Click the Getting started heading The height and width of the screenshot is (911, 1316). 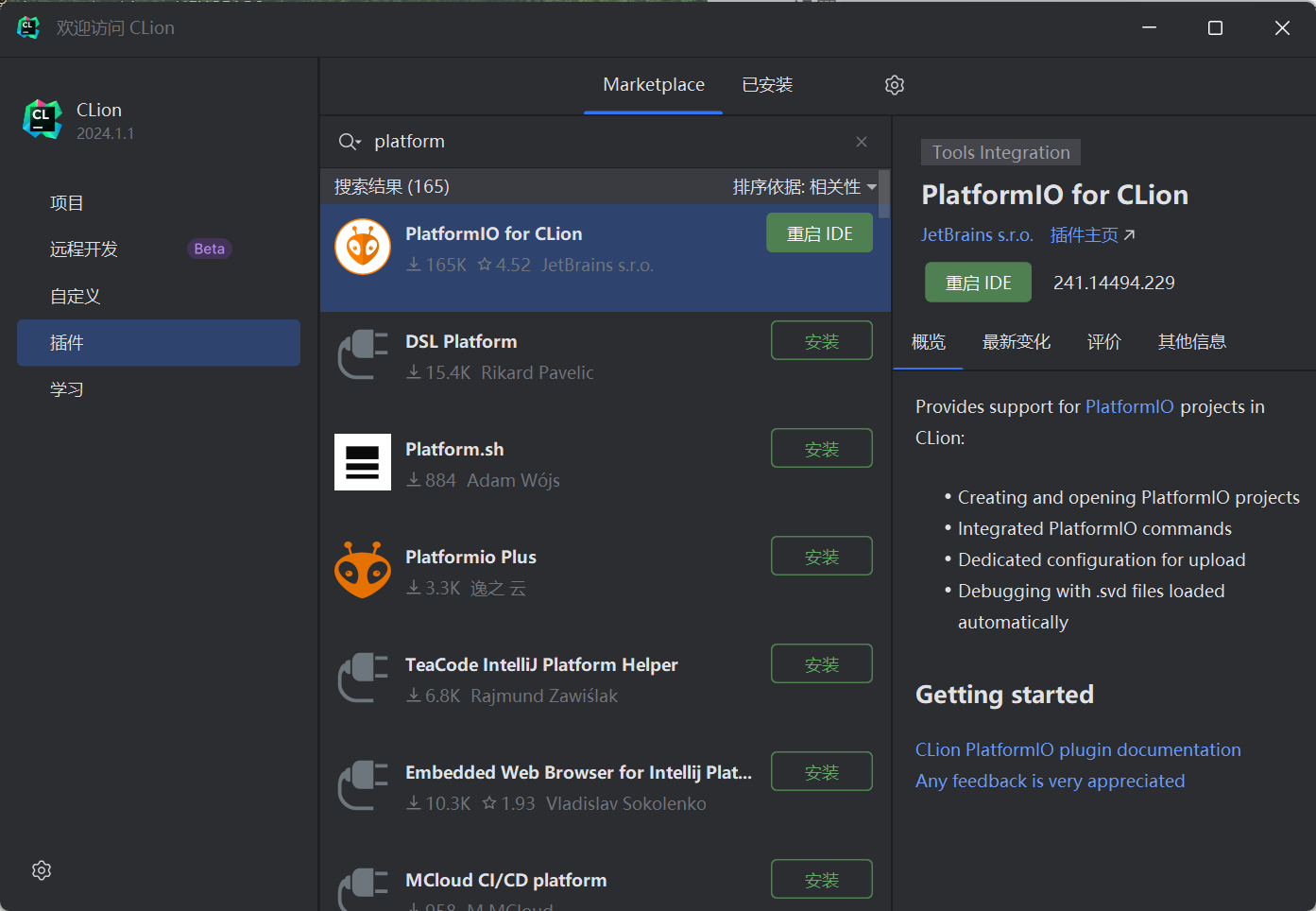(1004, 695)
